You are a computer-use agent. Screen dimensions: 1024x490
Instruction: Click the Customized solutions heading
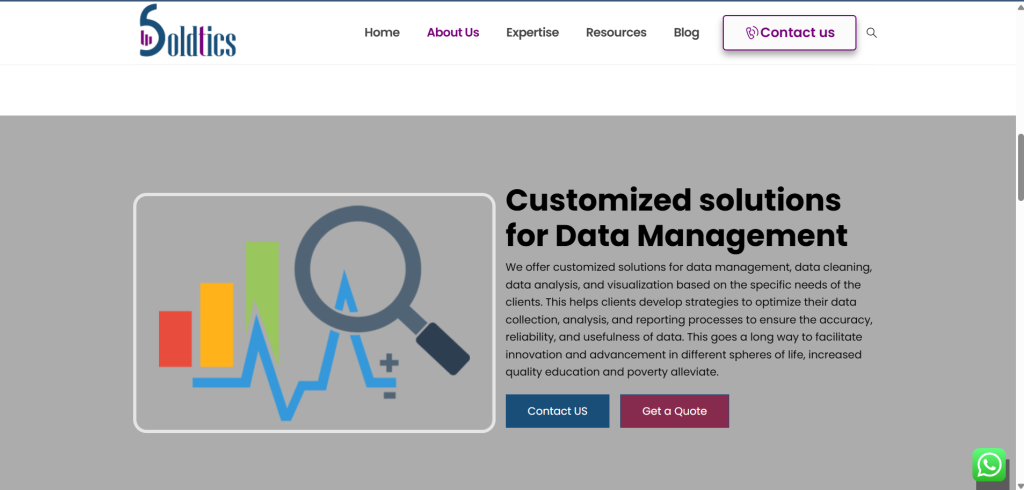pyautogui.click(x=677, y=218)
